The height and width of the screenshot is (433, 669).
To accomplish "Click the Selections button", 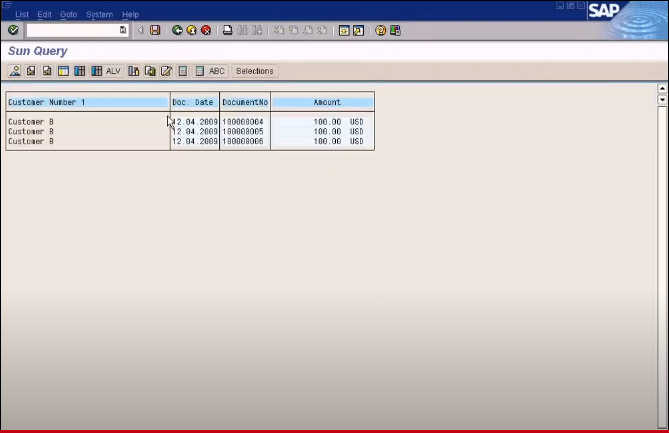I will 255,71.
